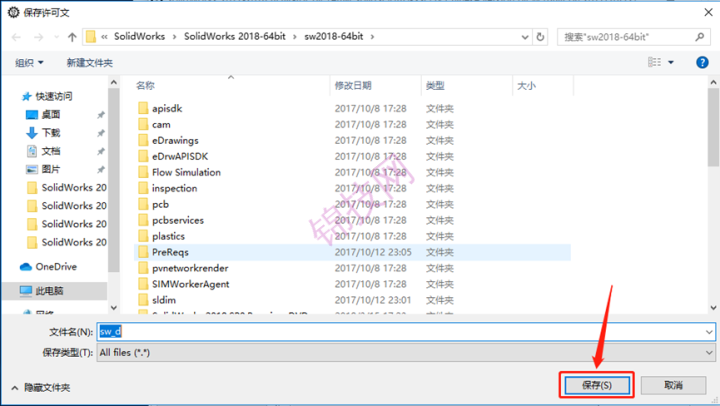Click file list scroll down arrow
720x406 pixels.
pos(713,308)
